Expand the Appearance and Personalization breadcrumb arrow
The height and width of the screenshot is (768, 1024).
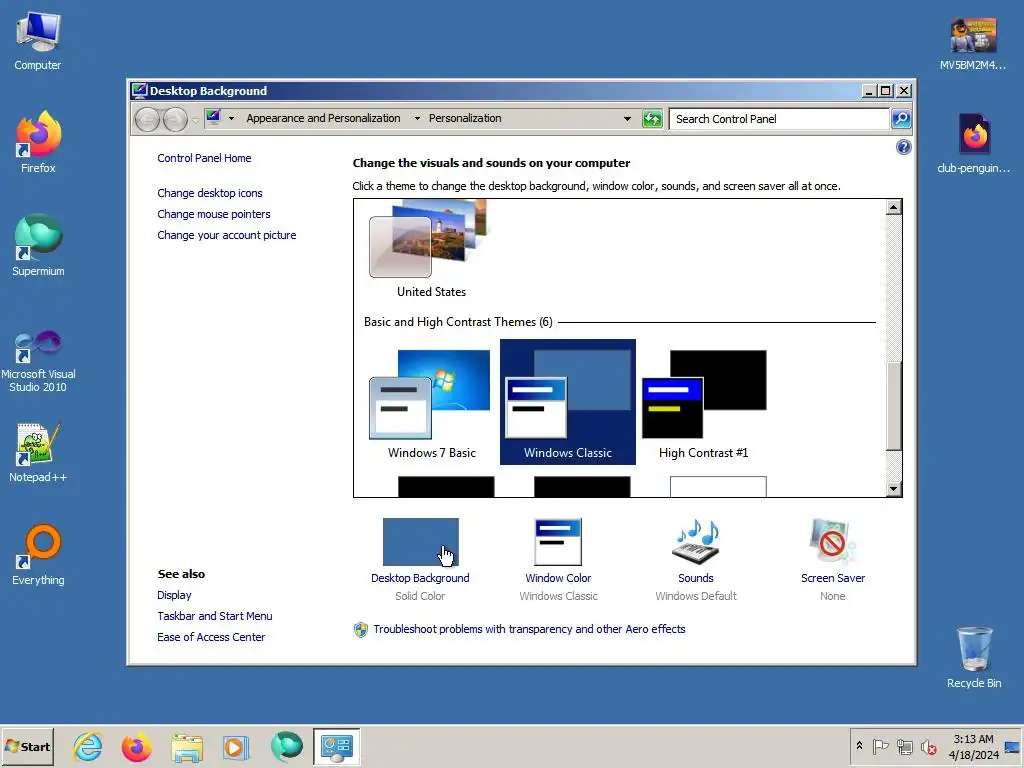pos(417,118)
